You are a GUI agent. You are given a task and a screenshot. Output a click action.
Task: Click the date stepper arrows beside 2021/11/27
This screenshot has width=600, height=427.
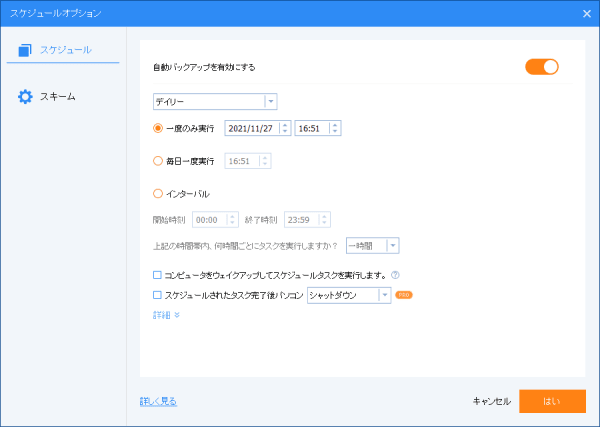tap(285, 128)
